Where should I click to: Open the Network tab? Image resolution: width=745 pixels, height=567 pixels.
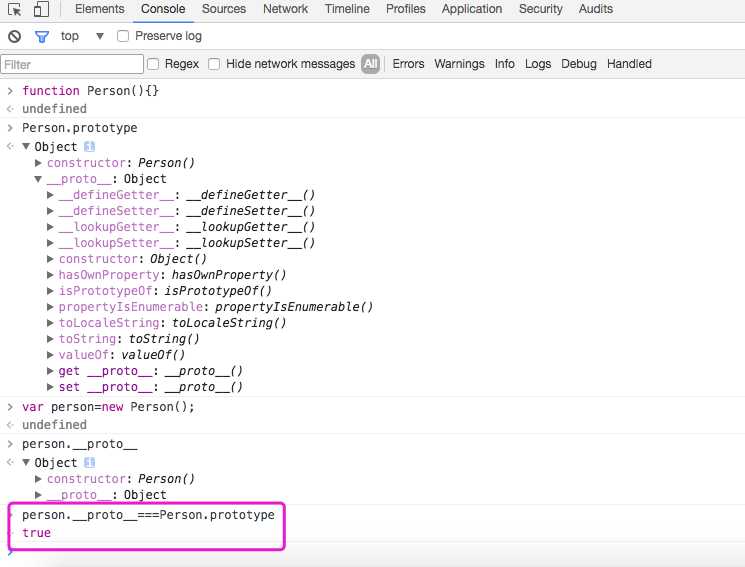point(285,9)
